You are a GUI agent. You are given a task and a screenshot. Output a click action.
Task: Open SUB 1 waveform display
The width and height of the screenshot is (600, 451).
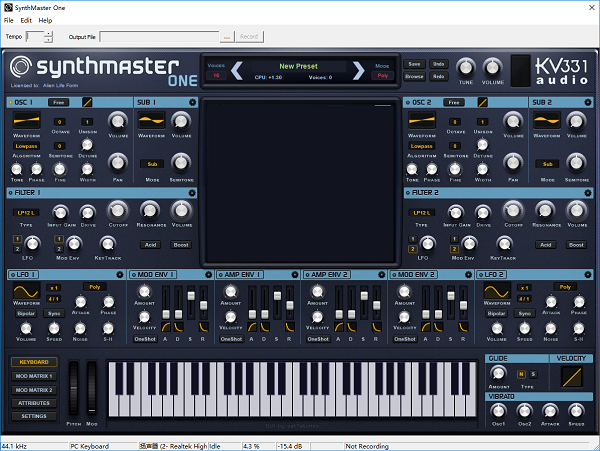tap(152, 120)
